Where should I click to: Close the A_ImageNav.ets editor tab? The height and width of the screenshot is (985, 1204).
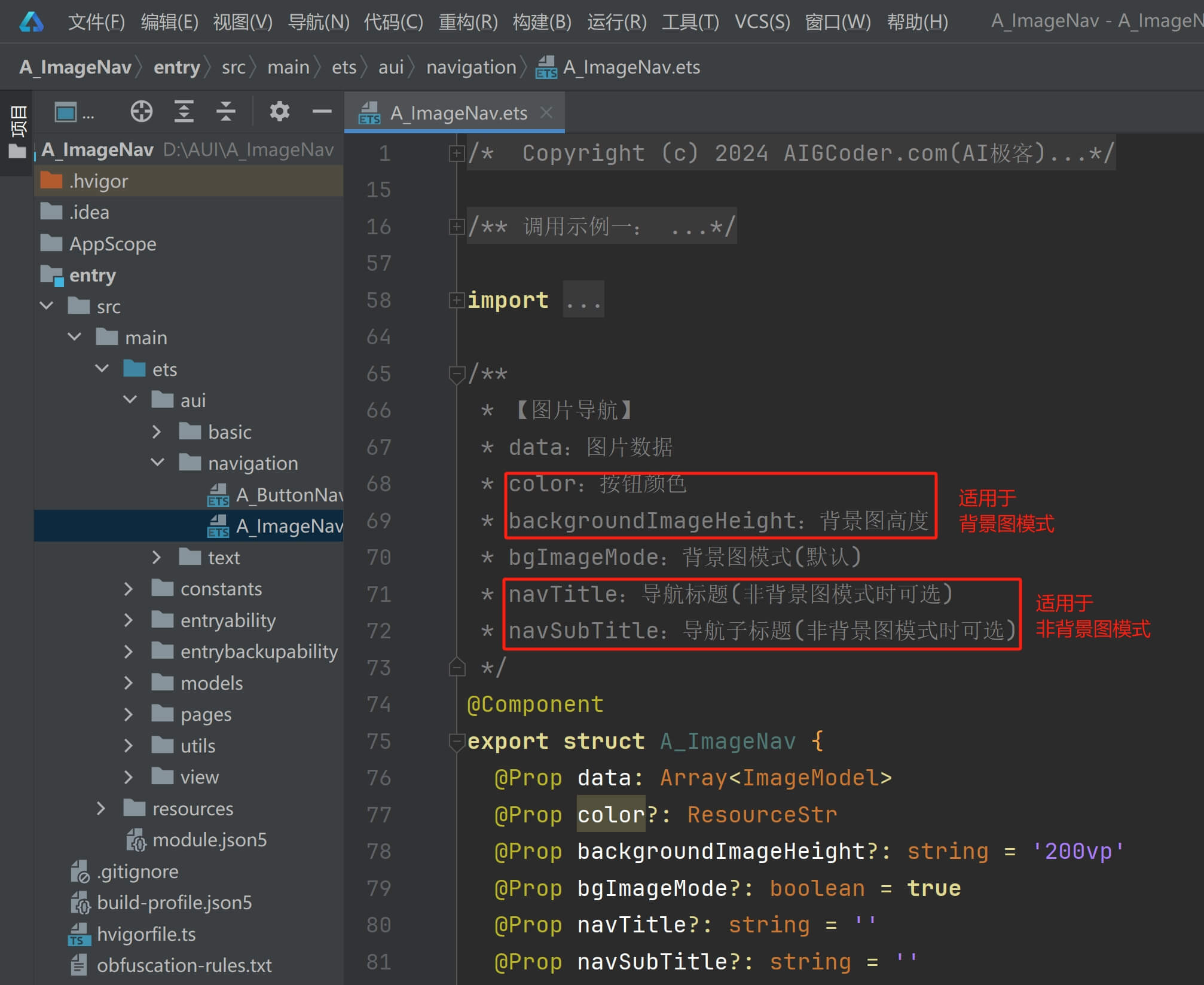click(x=546, y=112)
